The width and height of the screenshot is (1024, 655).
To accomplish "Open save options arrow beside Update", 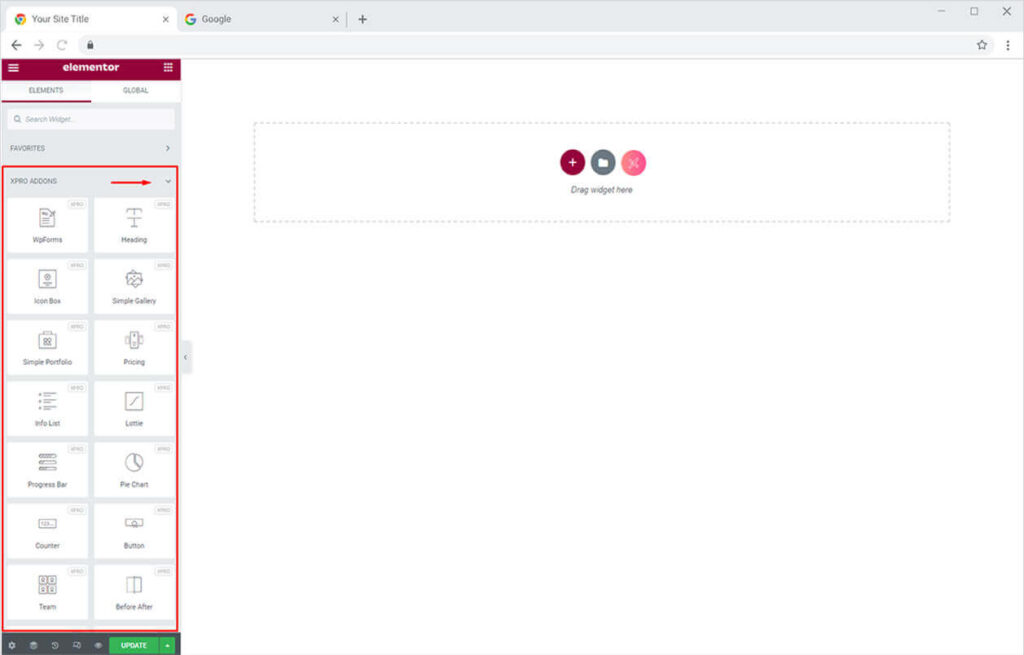I will click(167, 645).
